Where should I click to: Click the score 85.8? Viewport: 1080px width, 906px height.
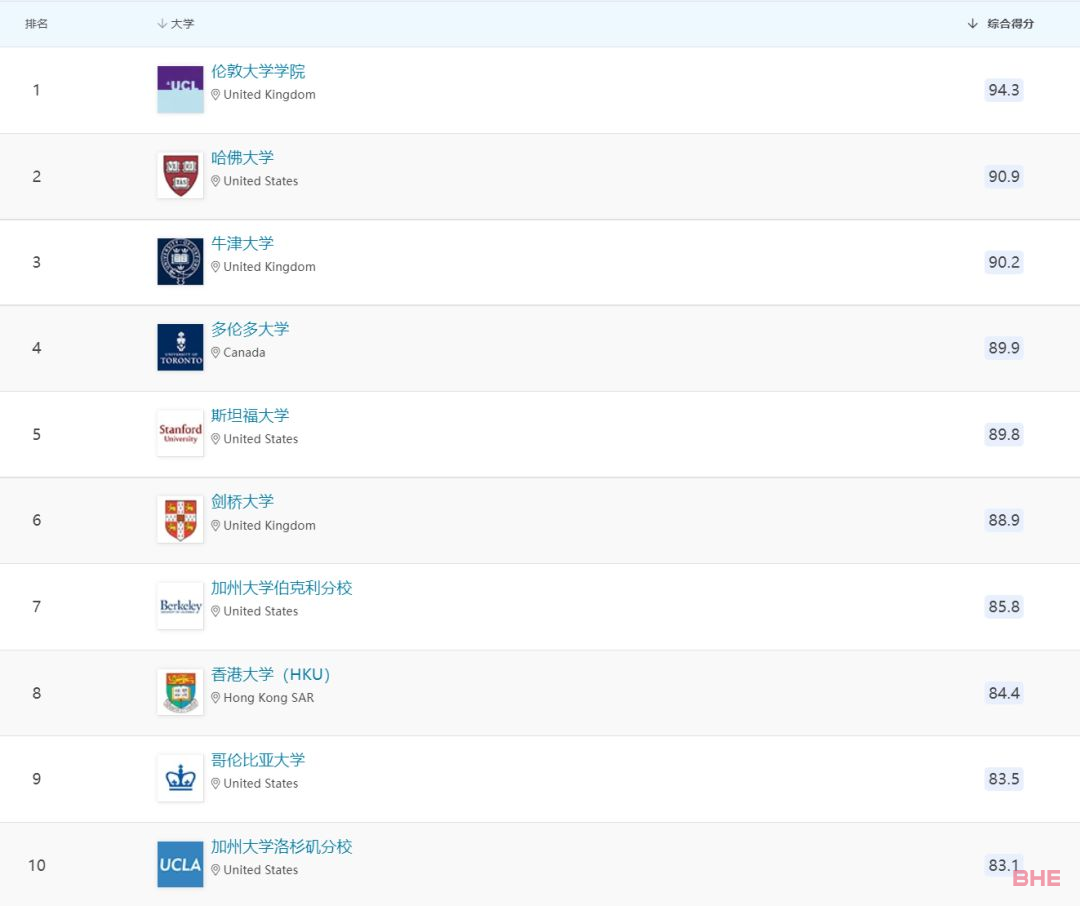(1004, 607)
